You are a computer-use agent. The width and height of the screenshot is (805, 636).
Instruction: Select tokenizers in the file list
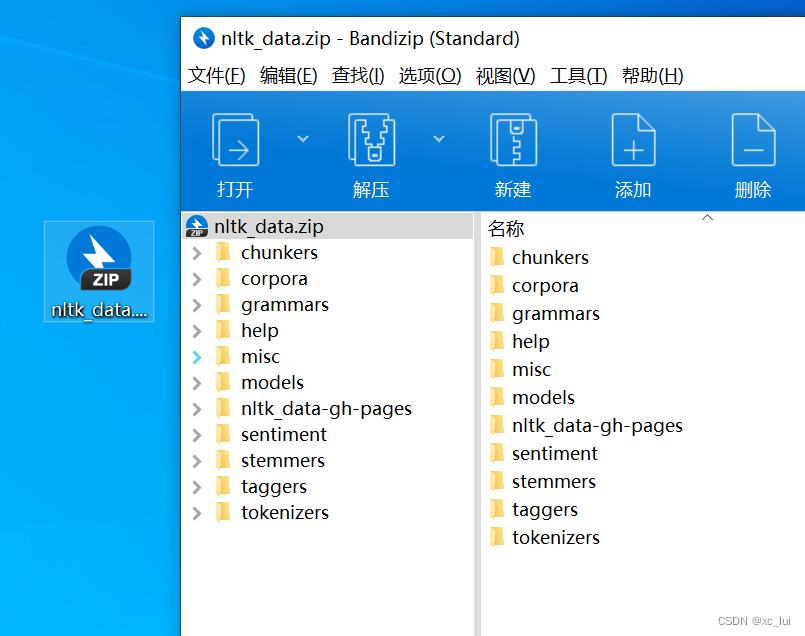(x=544, y=537)
